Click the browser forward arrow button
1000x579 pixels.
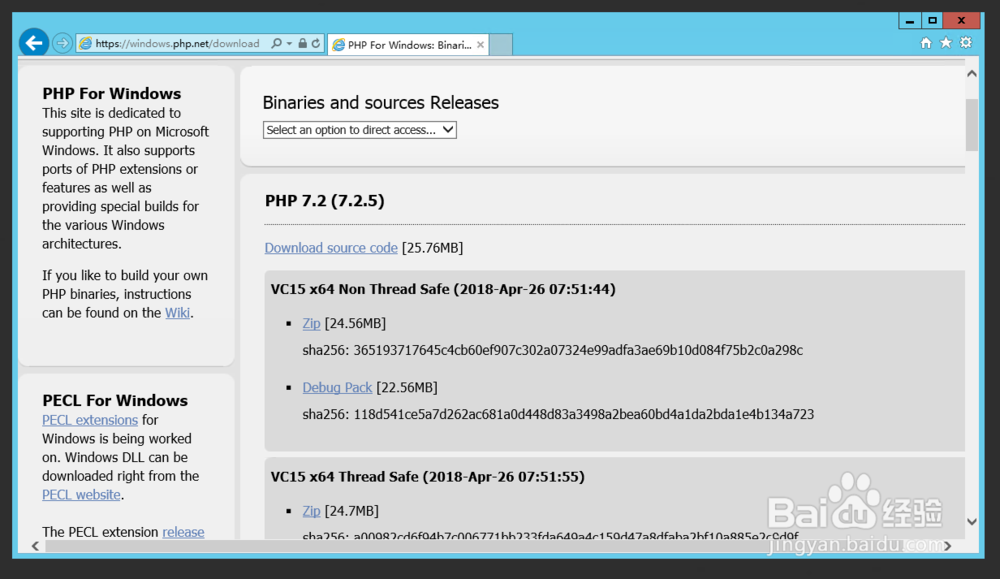tap(62, 43)
